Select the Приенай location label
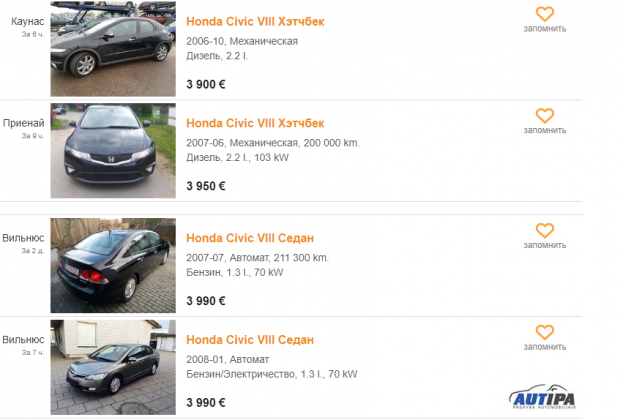Image resolution: width=623 pixels, height=420 pixels. coord(23,123)
